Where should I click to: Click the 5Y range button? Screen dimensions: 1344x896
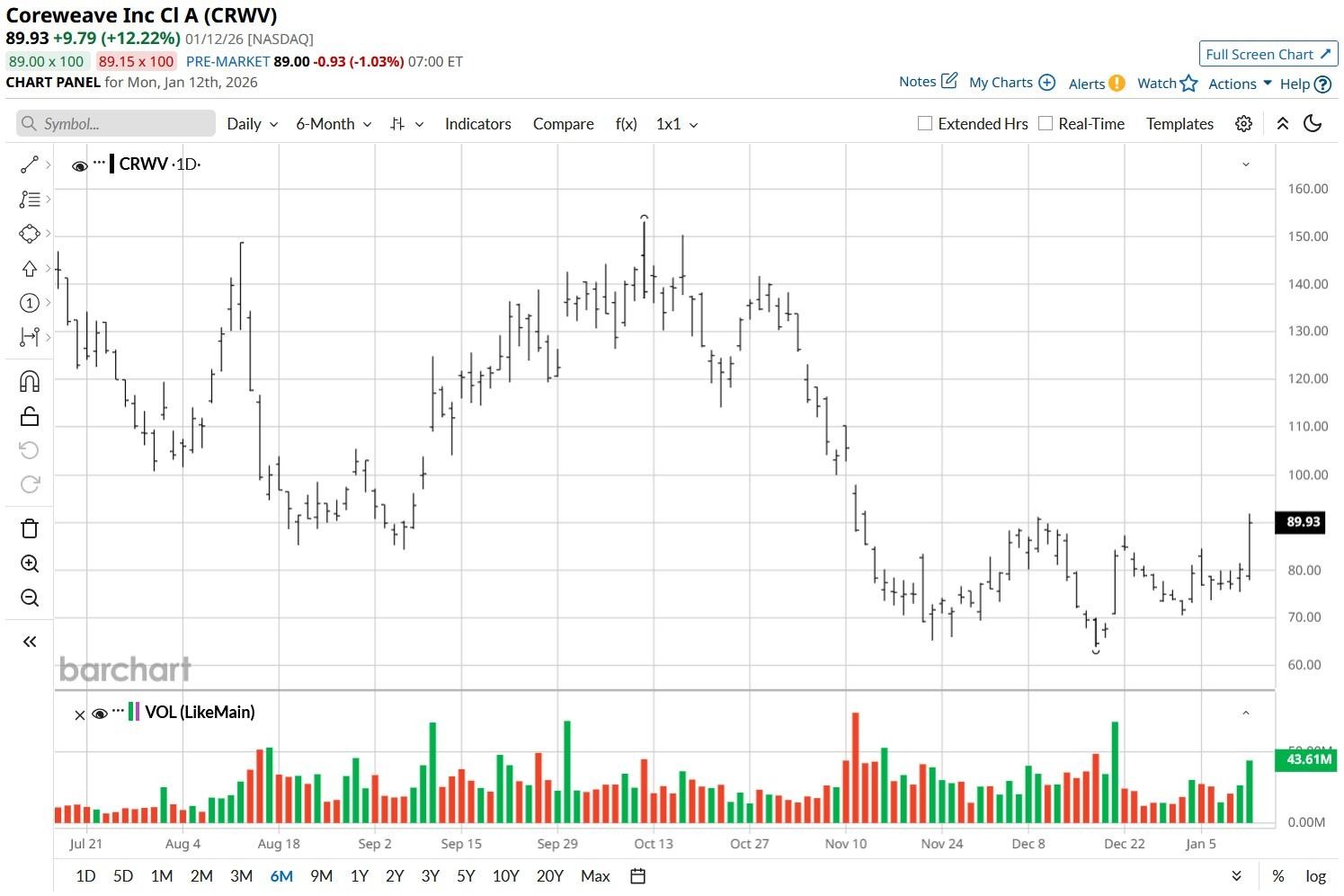466,876
